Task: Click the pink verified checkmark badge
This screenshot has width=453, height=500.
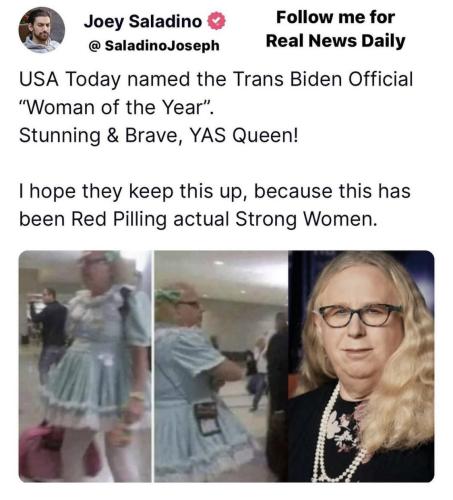Action: pyautogui.click(x=216, y=21)
